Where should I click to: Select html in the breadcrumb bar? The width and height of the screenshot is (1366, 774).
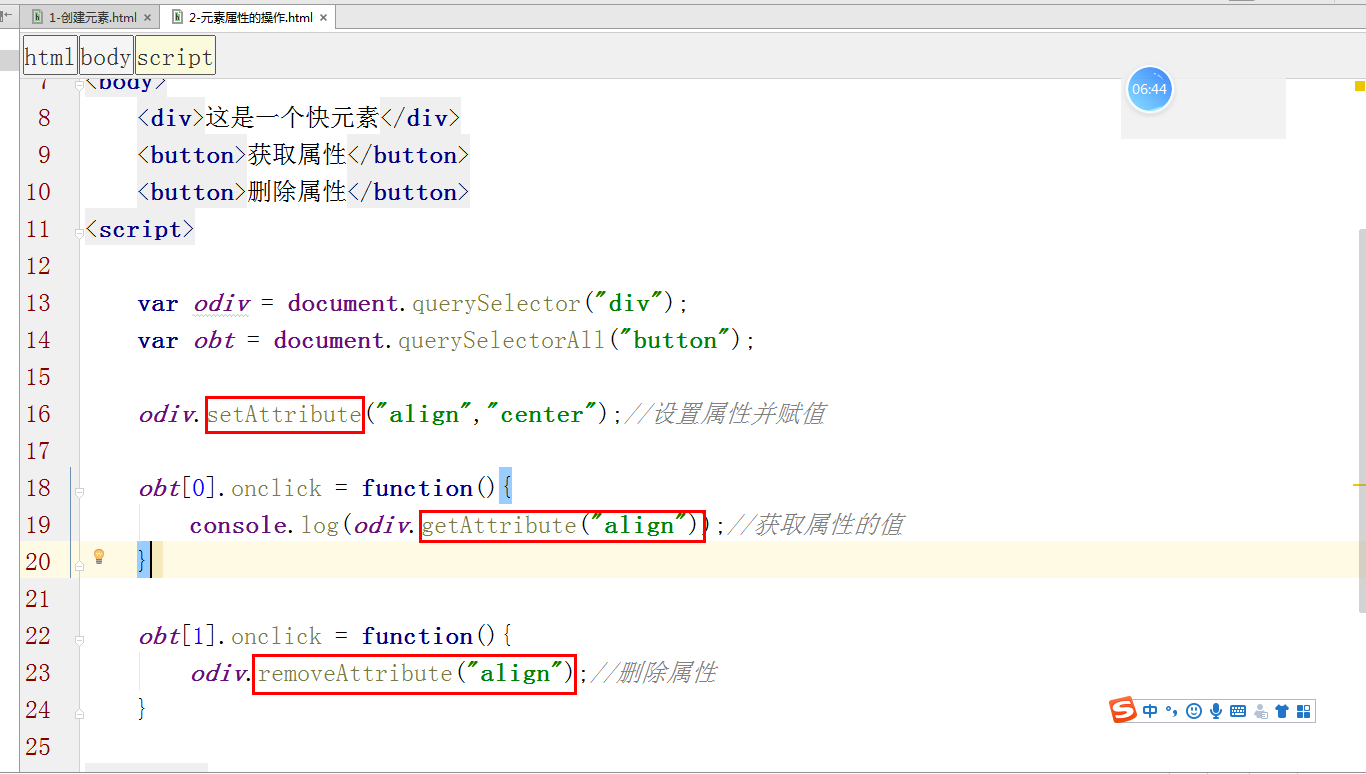(x=49, y=55)
